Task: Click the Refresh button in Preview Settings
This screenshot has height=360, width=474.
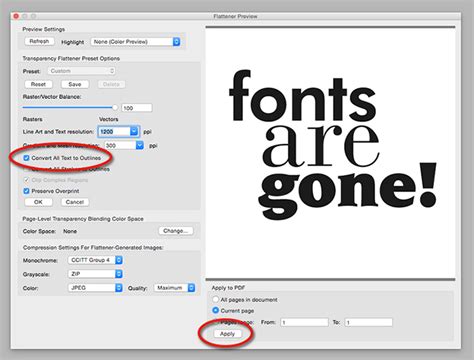Action: pos(39,41)
